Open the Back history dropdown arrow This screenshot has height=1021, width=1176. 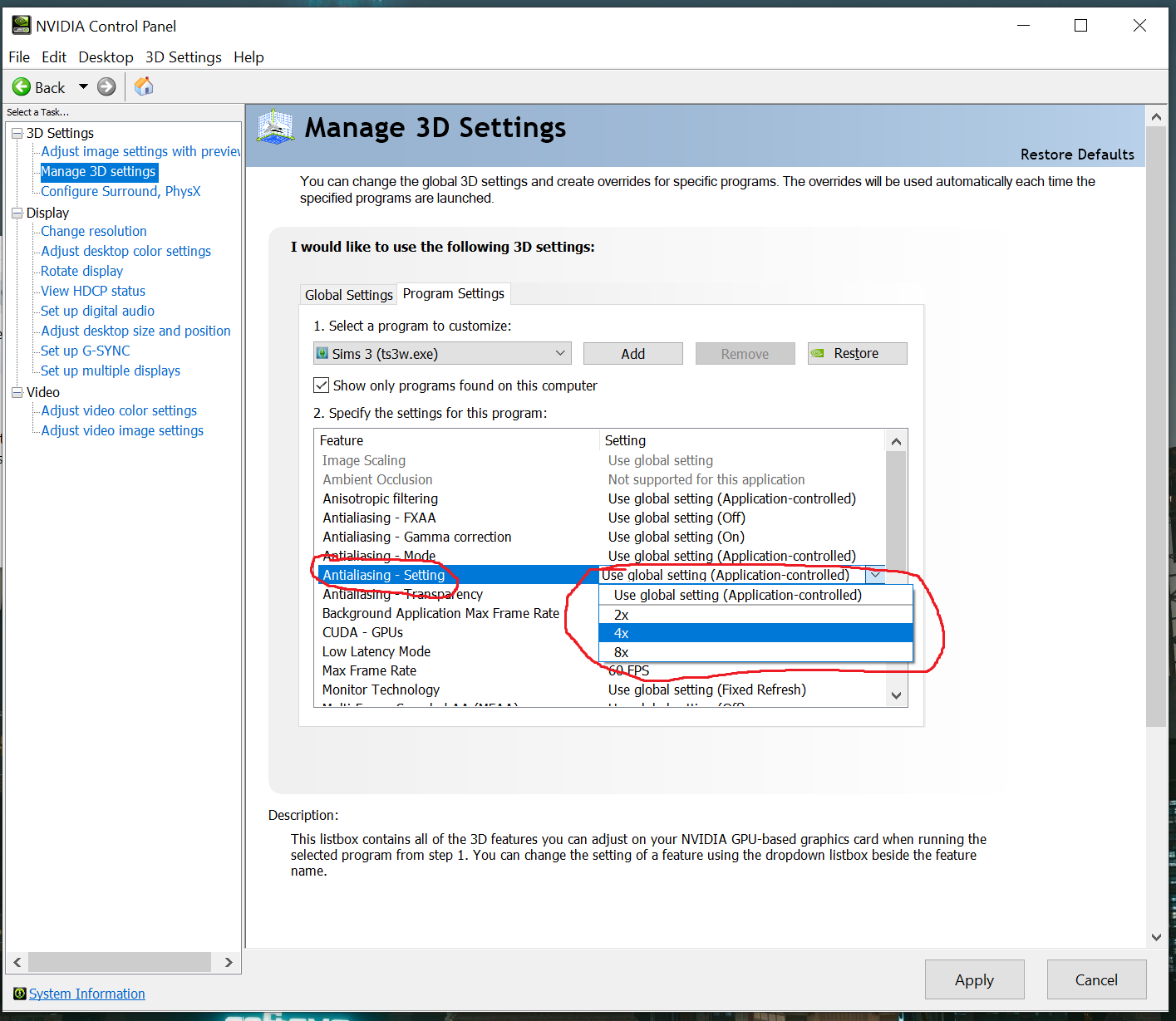point(83,86)
